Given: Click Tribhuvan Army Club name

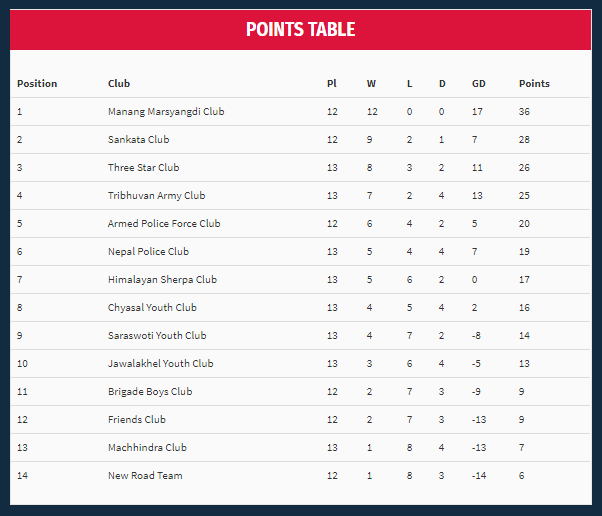Looking at the screenshot, I should coord(156,195).
